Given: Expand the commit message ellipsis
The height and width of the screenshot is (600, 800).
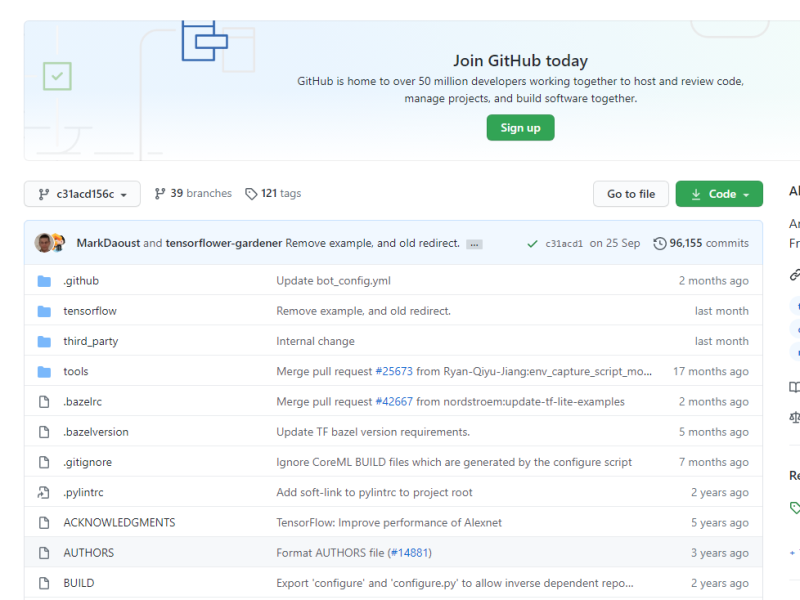Looking at the screenshot, I should coord(474,244).
